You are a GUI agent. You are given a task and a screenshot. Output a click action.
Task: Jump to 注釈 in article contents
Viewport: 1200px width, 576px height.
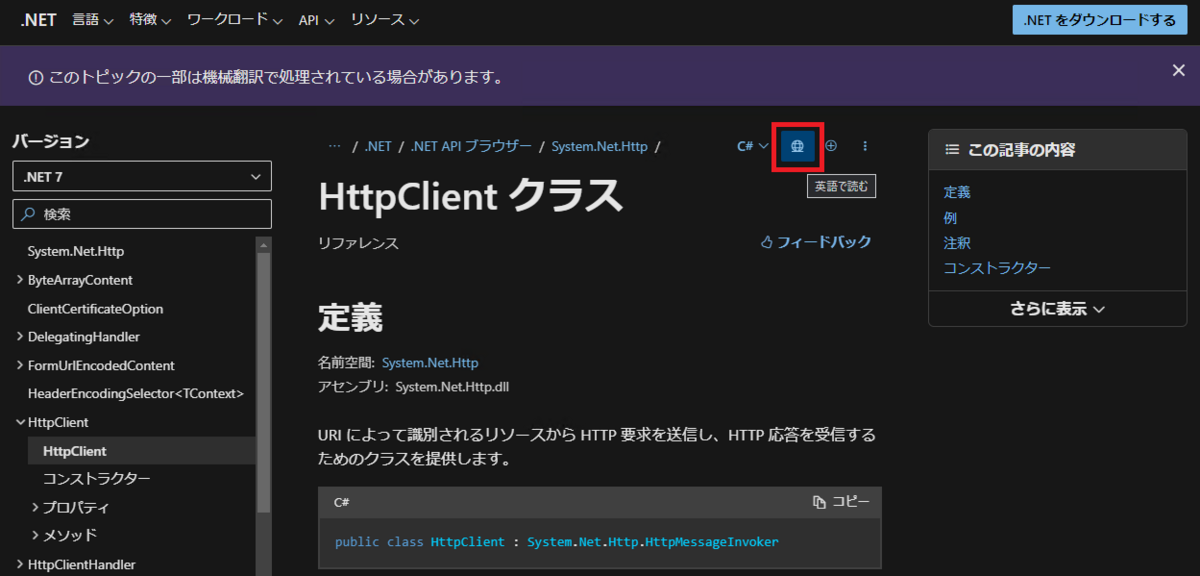[957, 243]
